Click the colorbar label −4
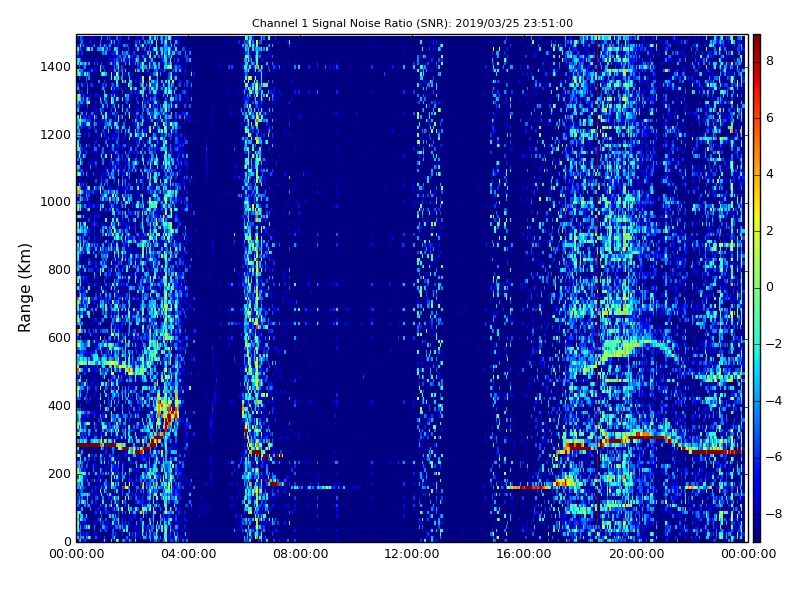Image resolution: width=800 pixels, height=600 pixels. click(774, 401)
